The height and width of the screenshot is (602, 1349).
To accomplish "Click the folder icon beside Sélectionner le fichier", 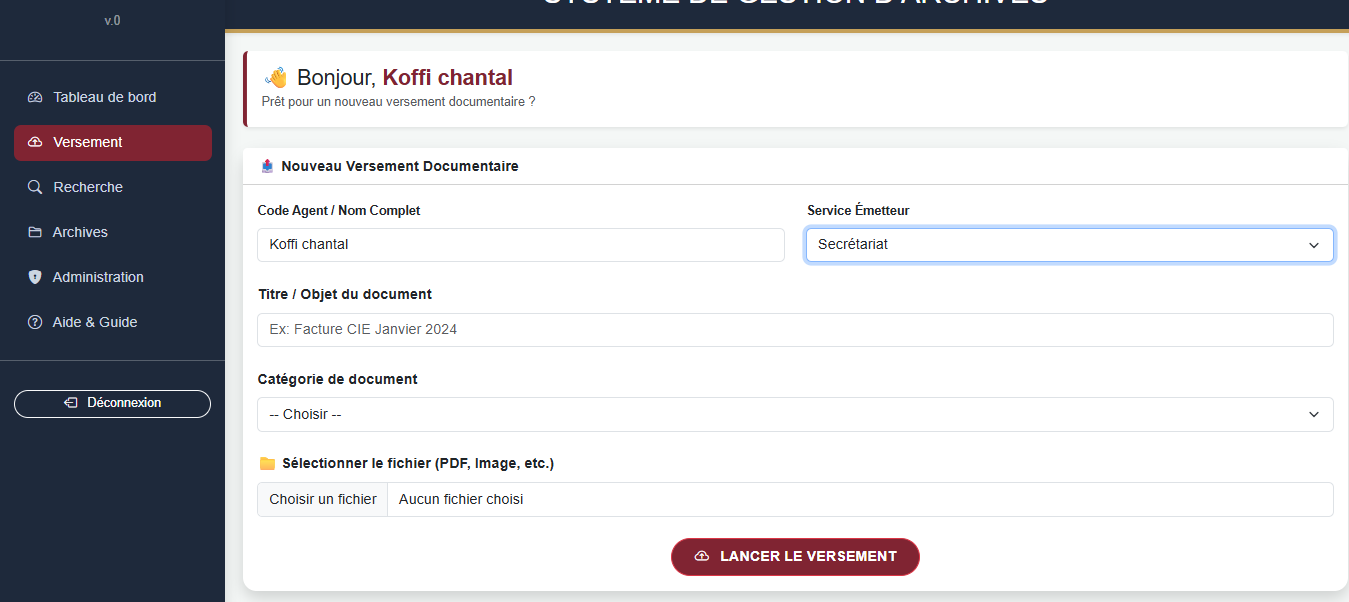I will point(265,463).
